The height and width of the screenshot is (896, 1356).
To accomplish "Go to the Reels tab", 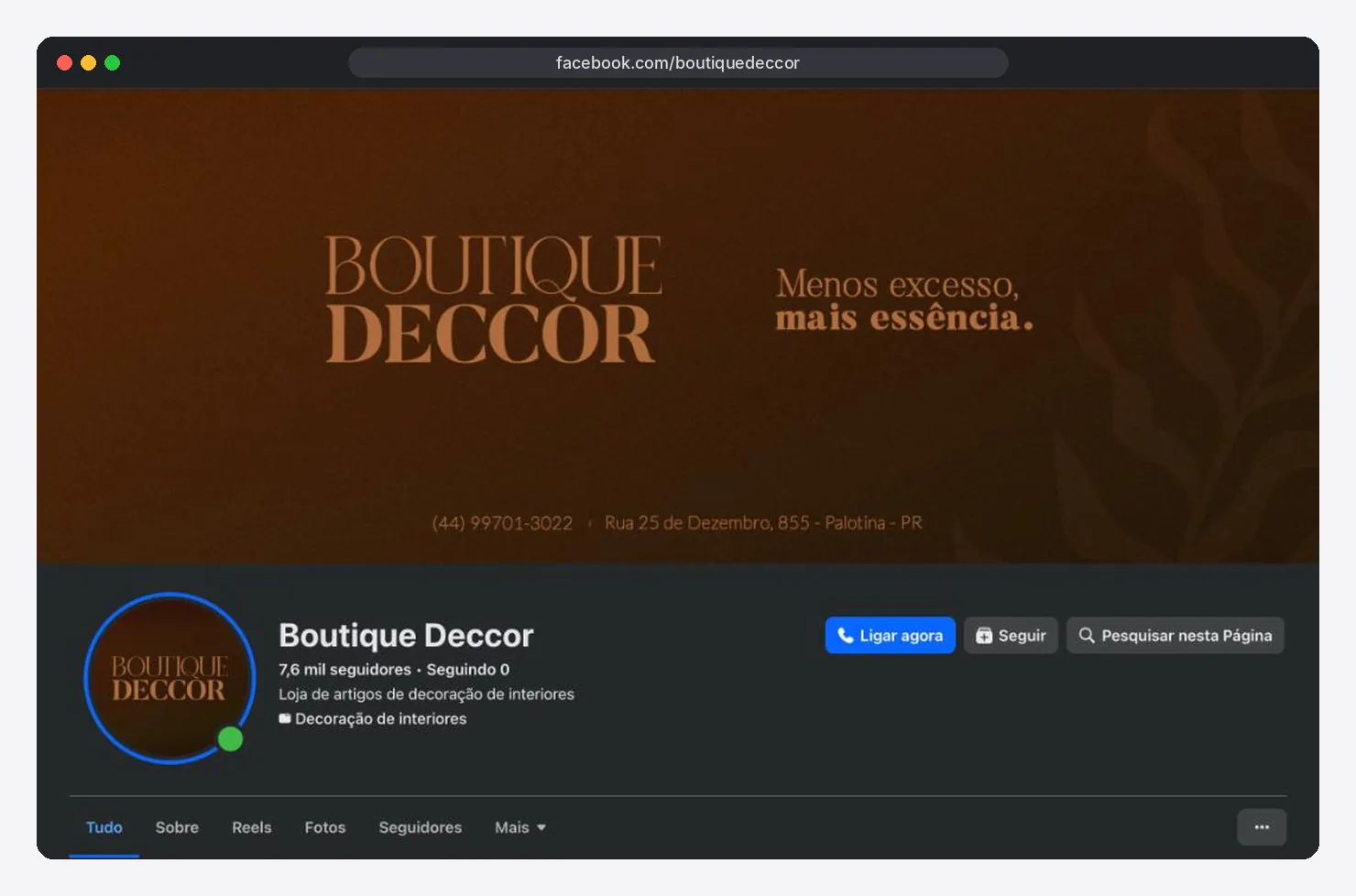I will [252, 827].
